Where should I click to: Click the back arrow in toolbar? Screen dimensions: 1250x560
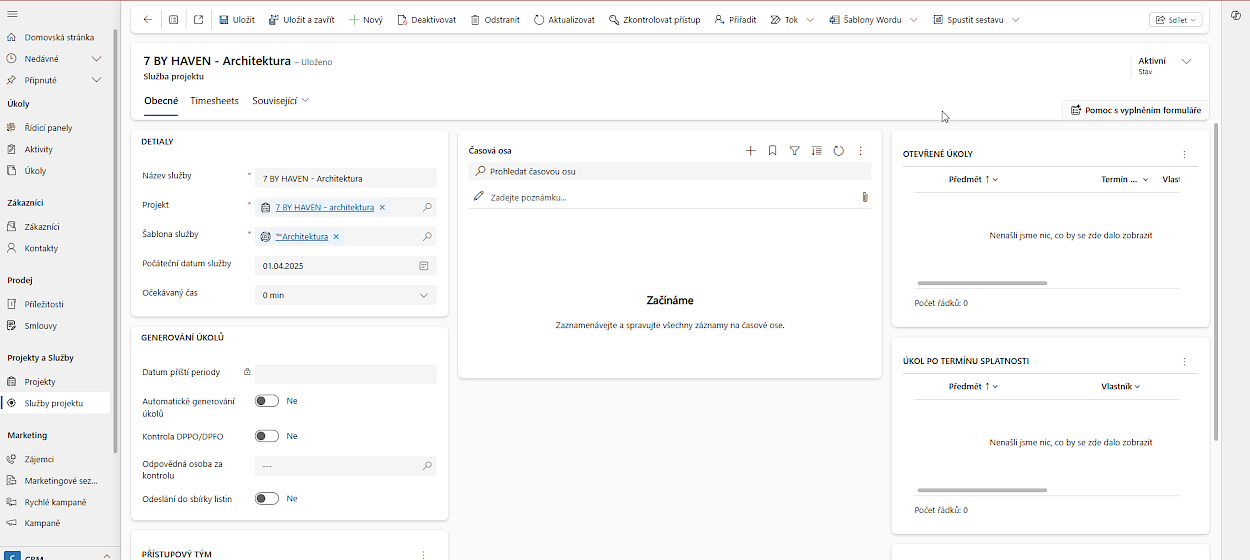point(148,20)
